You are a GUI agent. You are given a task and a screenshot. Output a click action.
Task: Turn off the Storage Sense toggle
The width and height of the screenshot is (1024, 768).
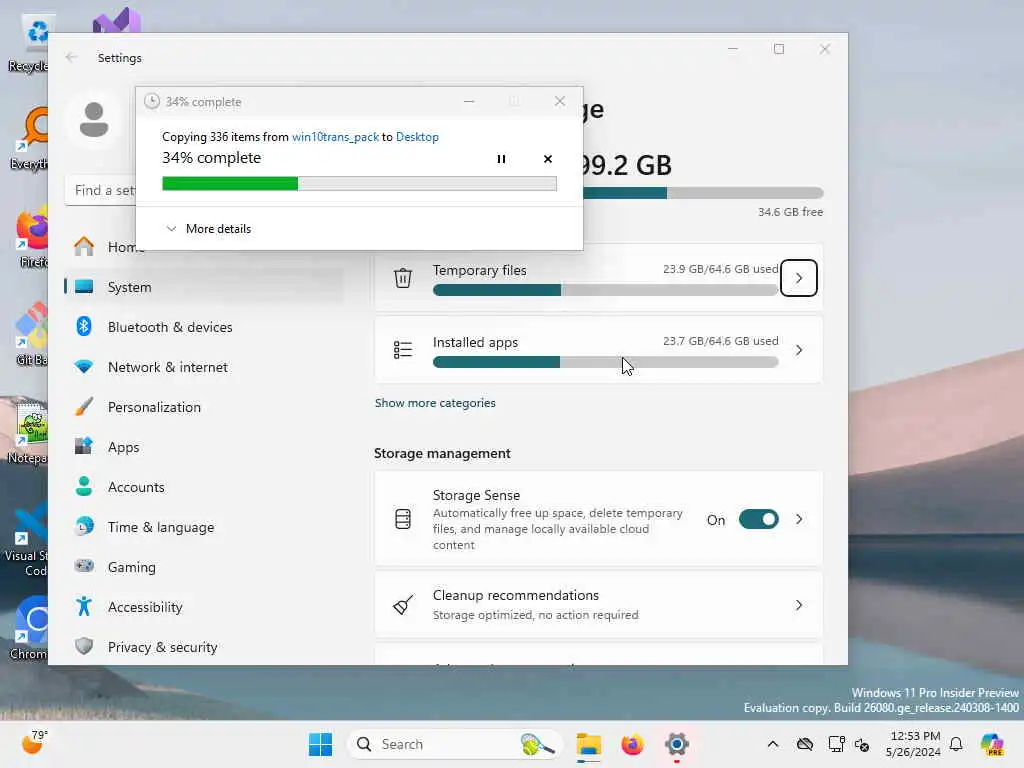coord(758,519)
